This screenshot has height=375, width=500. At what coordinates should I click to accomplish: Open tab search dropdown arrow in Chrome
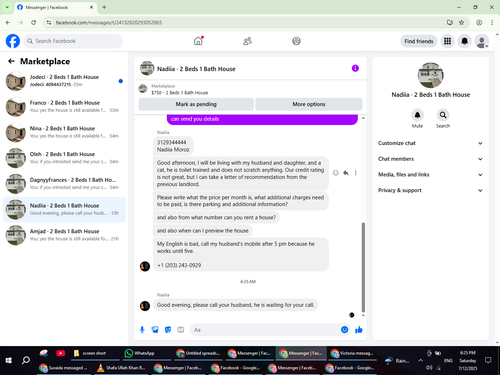pyautogui.click(x=7, y=7)
